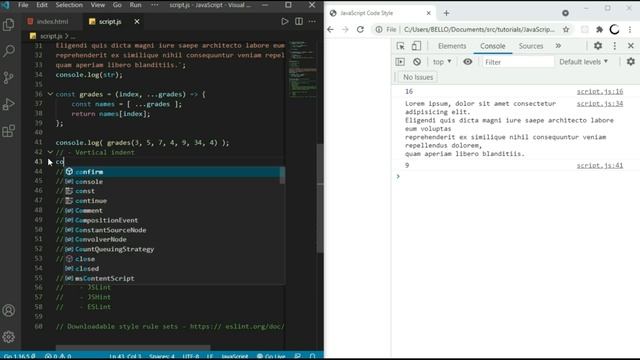Close the script.js editor tab
Screen dimensions: 640x360
(137, 21)
